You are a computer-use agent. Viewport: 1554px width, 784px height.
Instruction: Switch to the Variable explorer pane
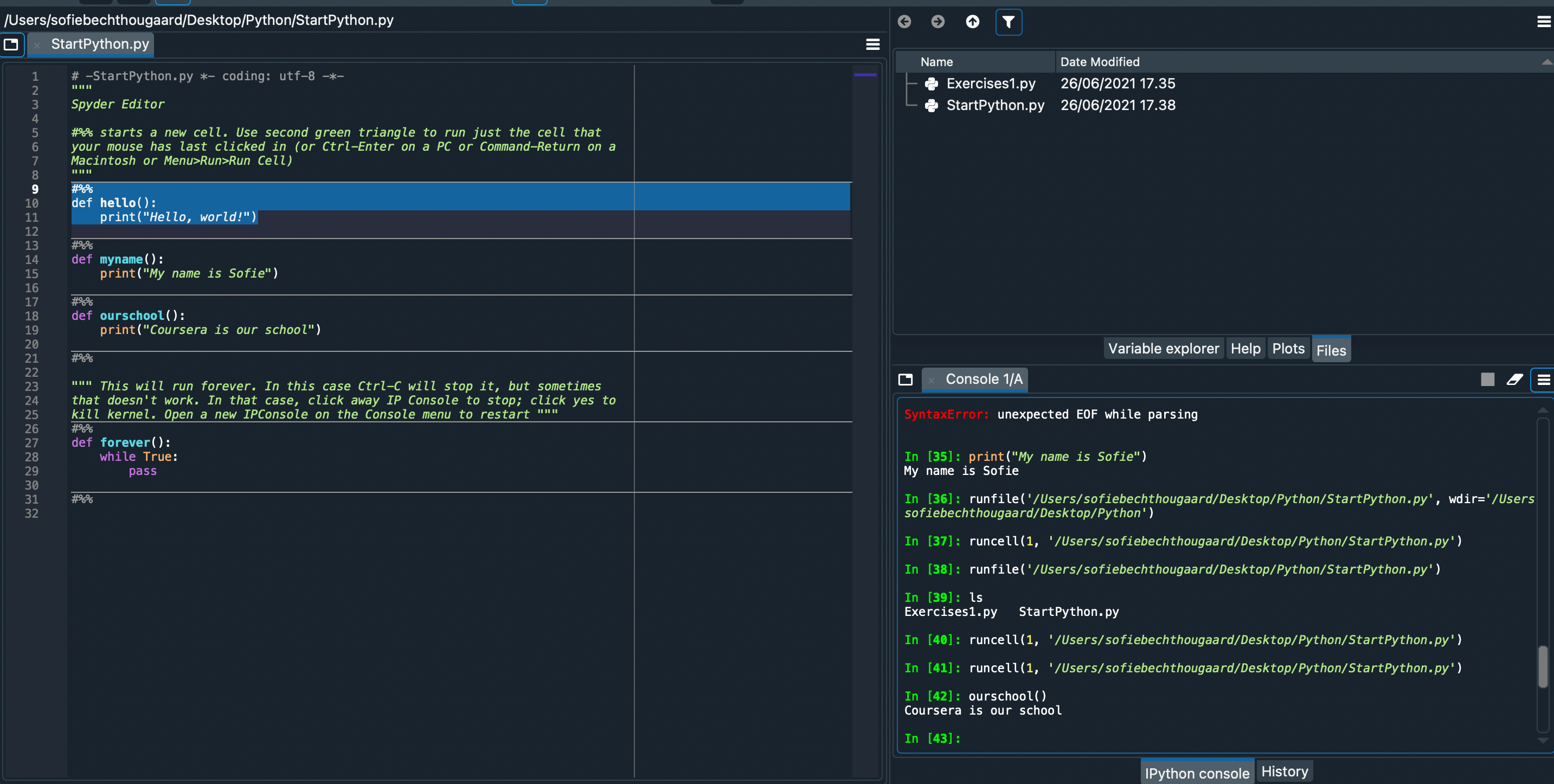pyautogui.click(x=1164, y=349)
